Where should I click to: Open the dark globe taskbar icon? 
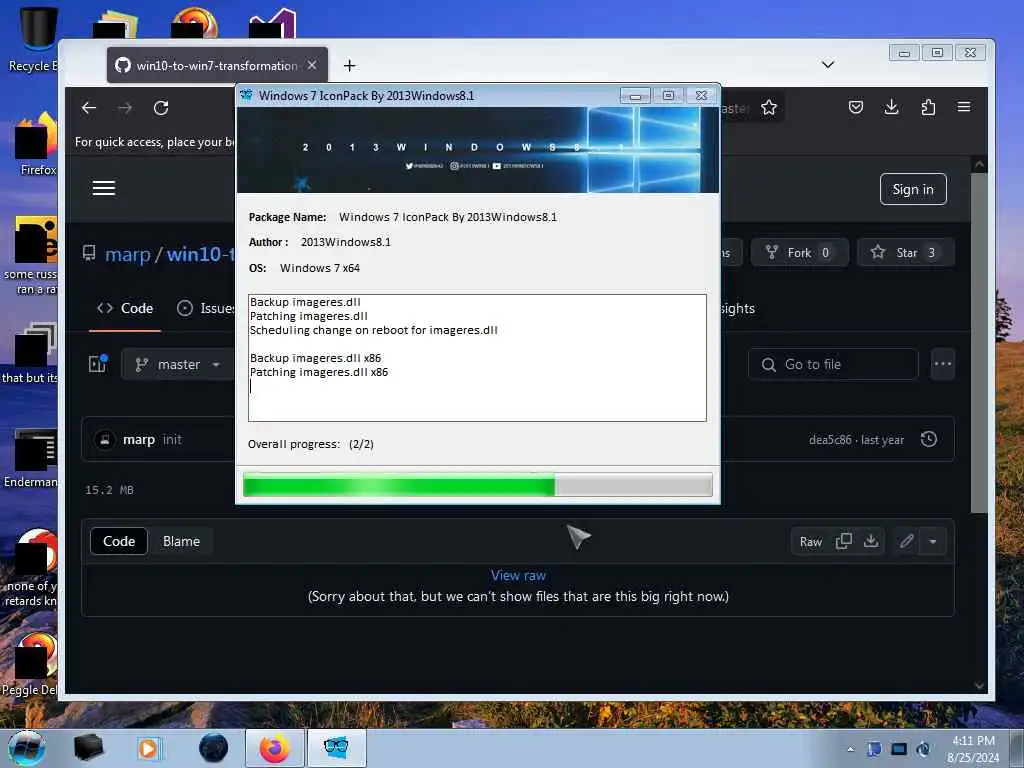[x=214, y=748]
